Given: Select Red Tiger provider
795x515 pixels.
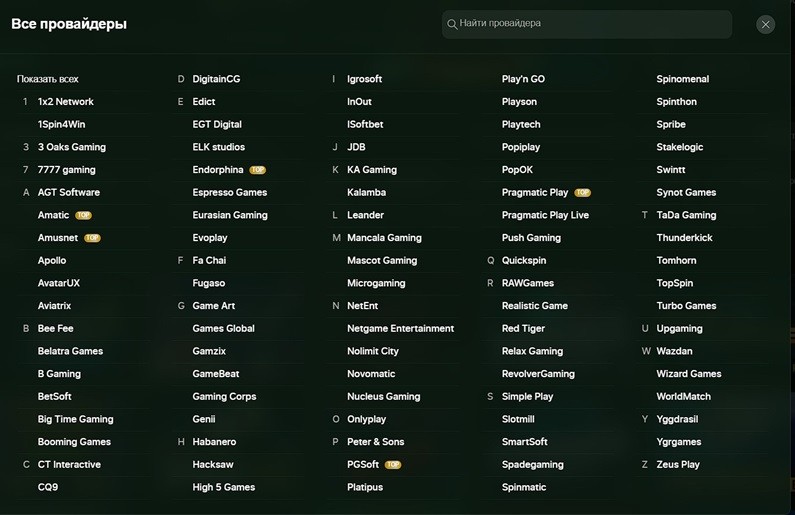Looking at the screenshot, I should point(523,328).
